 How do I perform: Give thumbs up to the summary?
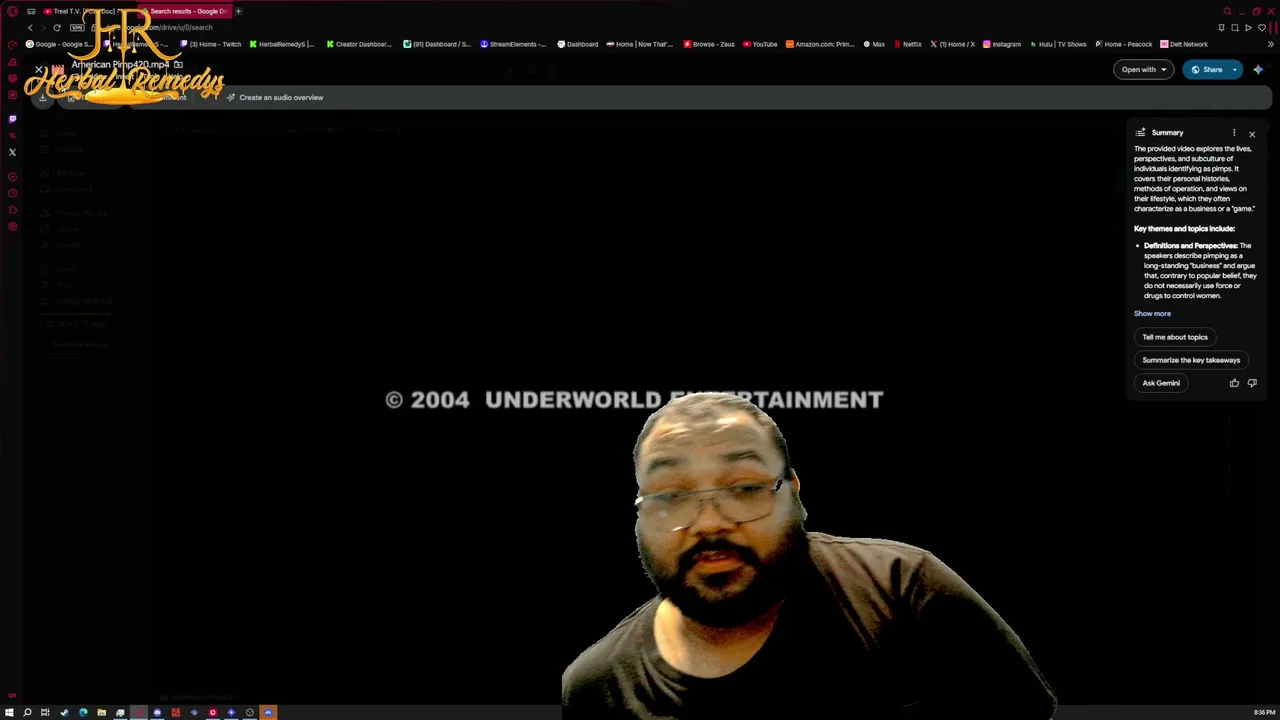tap(1234, 383)
